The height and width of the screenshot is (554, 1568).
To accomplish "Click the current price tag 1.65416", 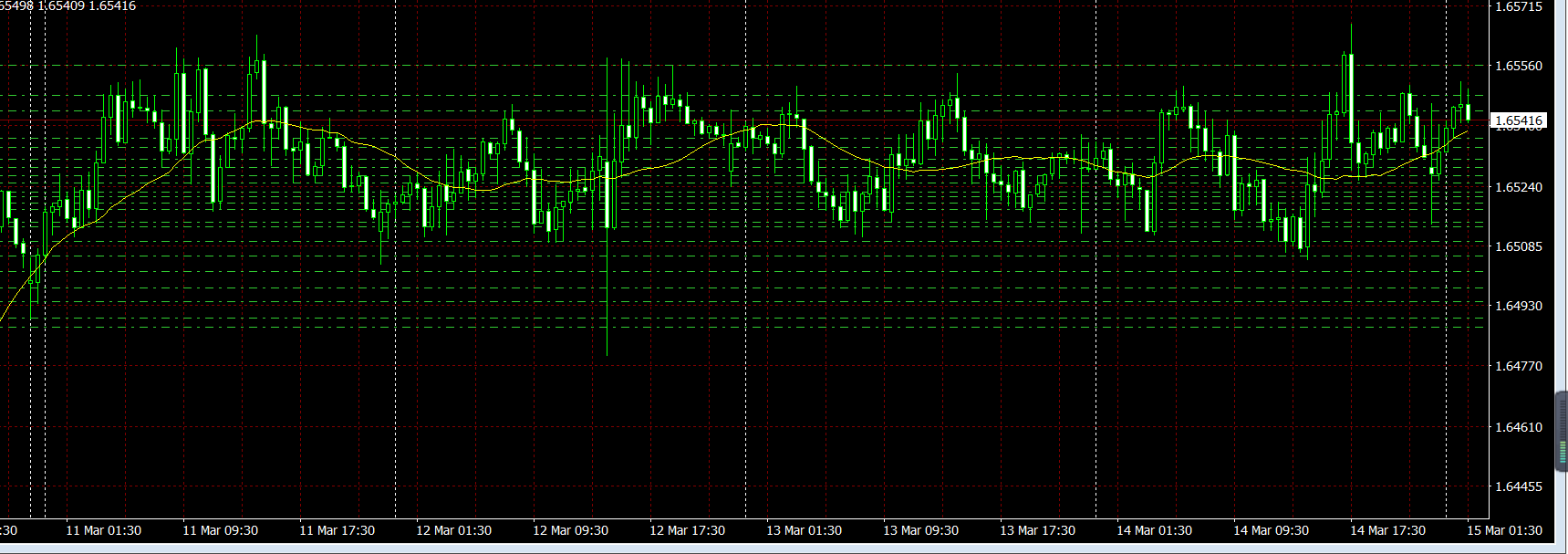I will (1518, 120).
